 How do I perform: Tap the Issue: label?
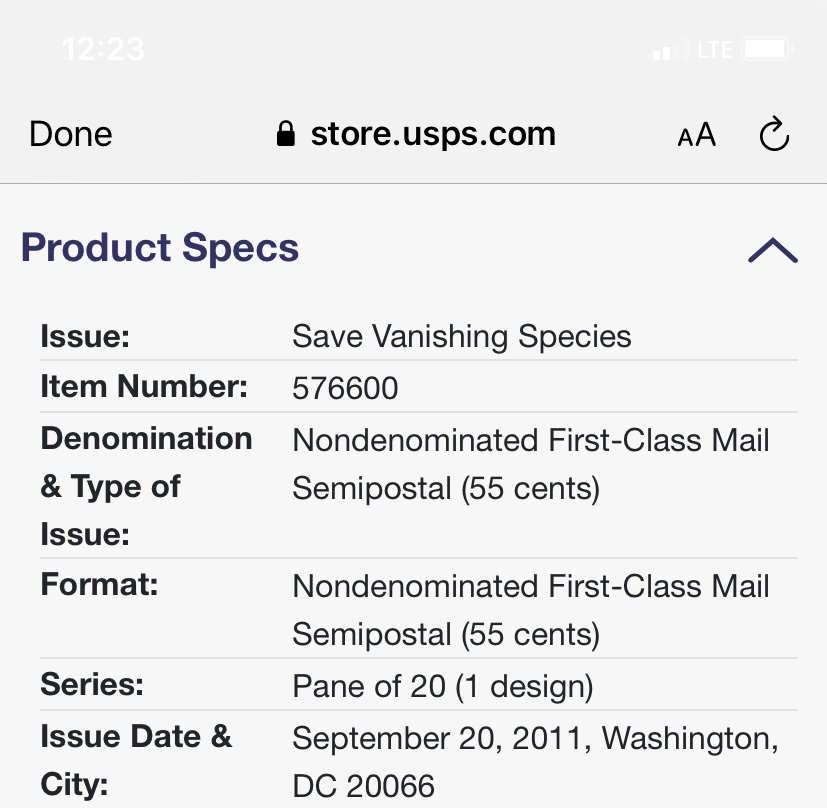coord(85,336)
